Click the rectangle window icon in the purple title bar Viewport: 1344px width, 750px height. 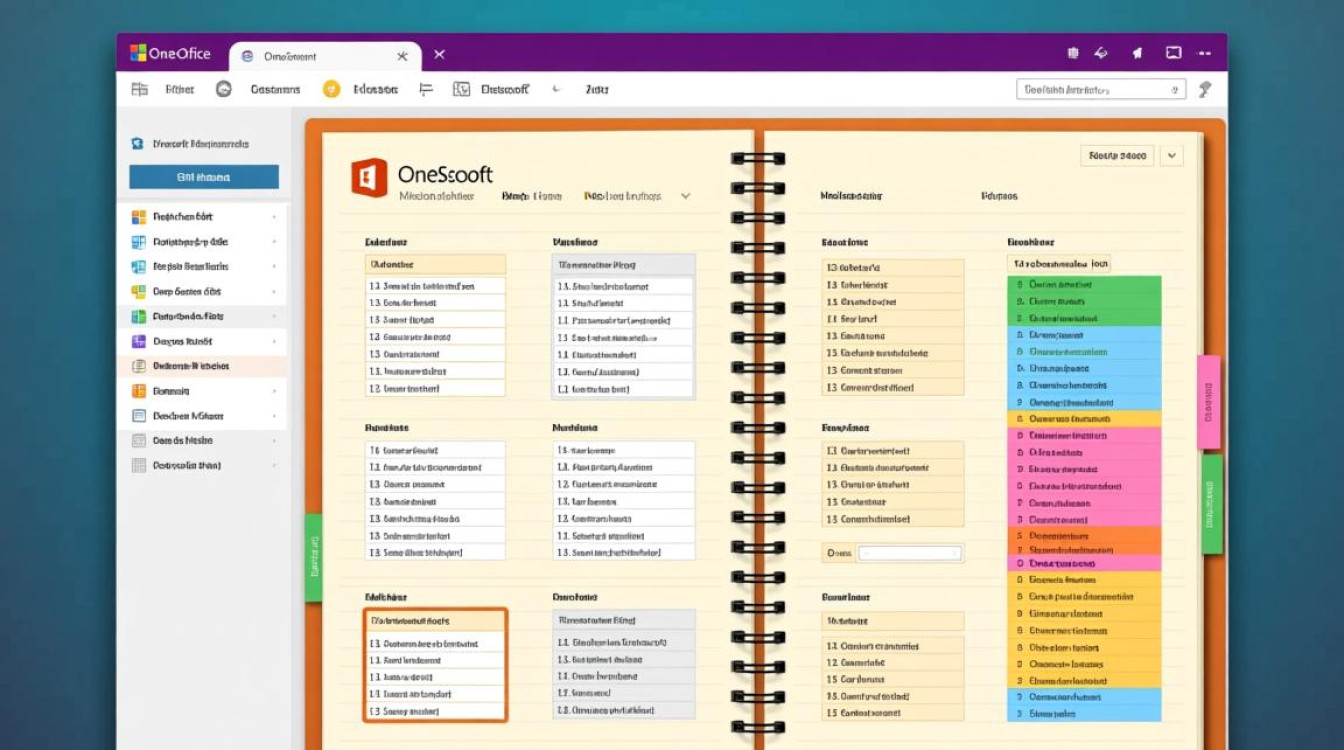1173,54
